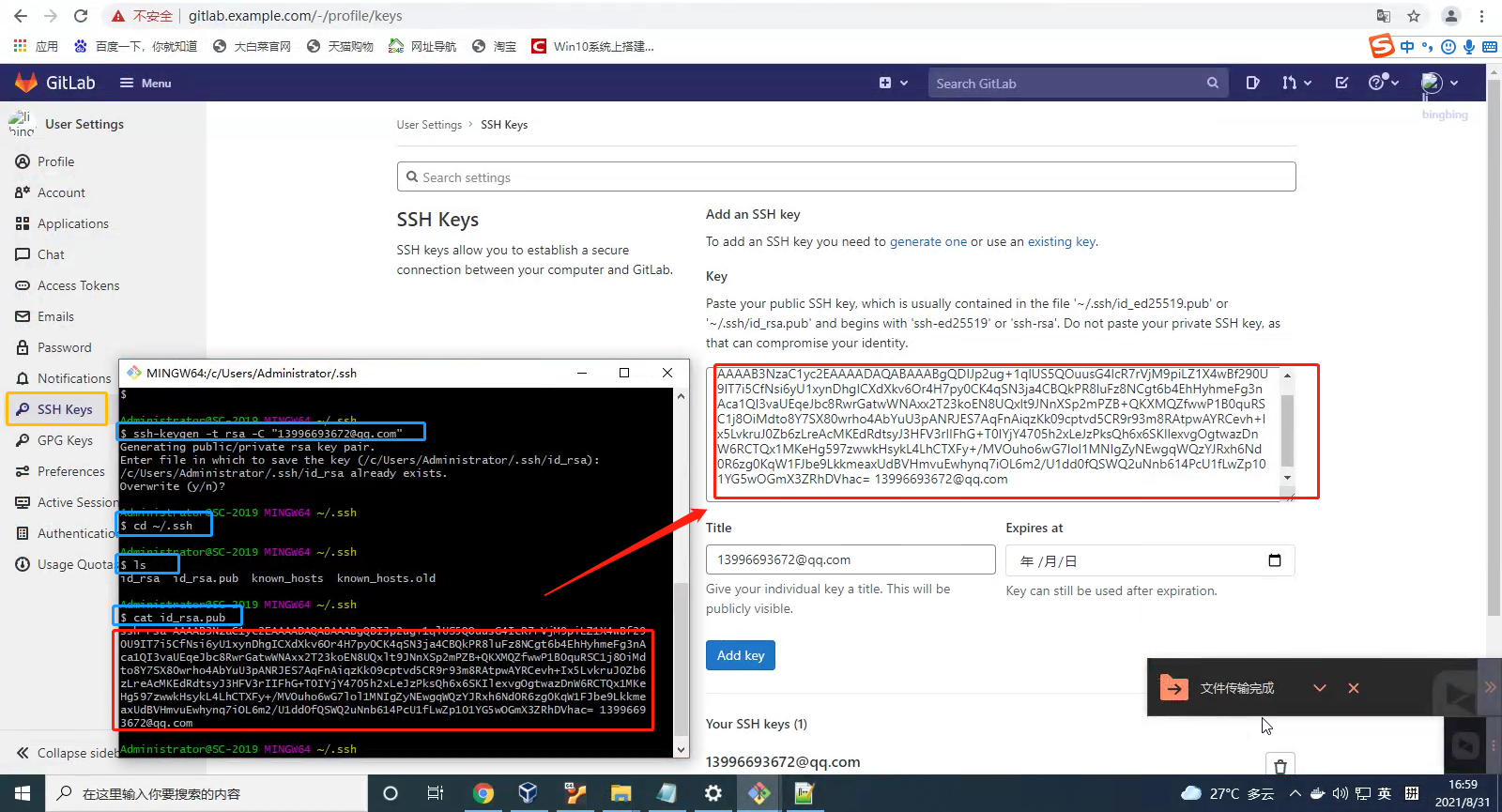Click the Add key button
The image size is (1502, 812).
tap(741, 655)
